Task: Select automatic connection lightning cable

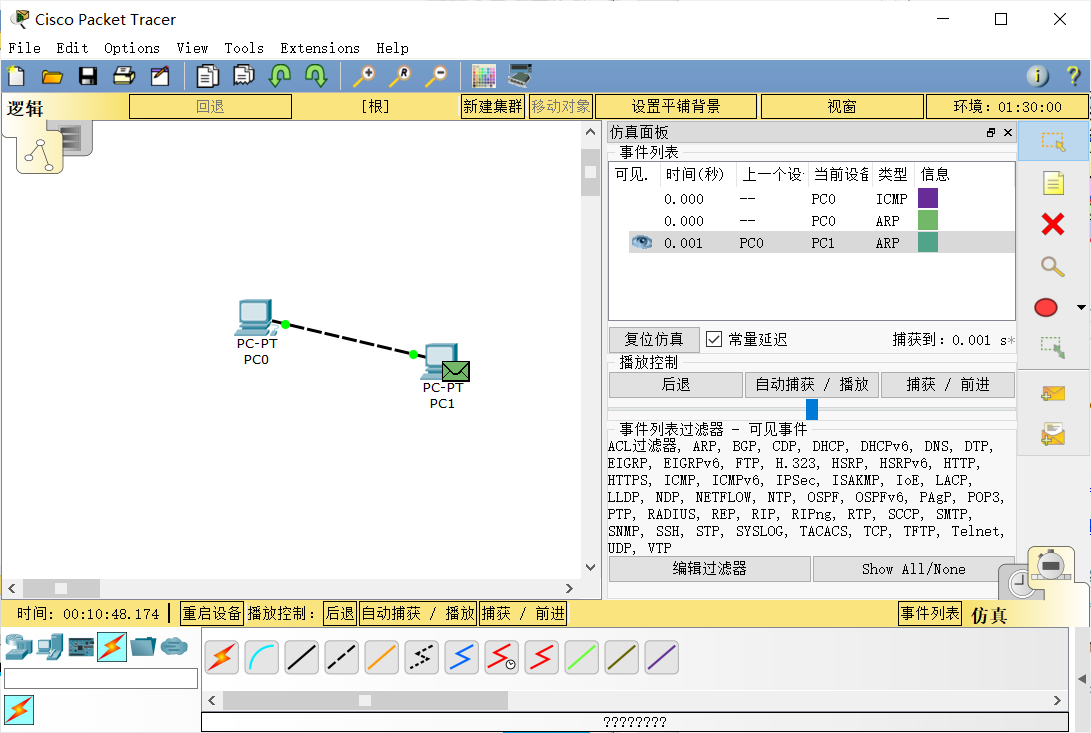Action: pos(222,657)
